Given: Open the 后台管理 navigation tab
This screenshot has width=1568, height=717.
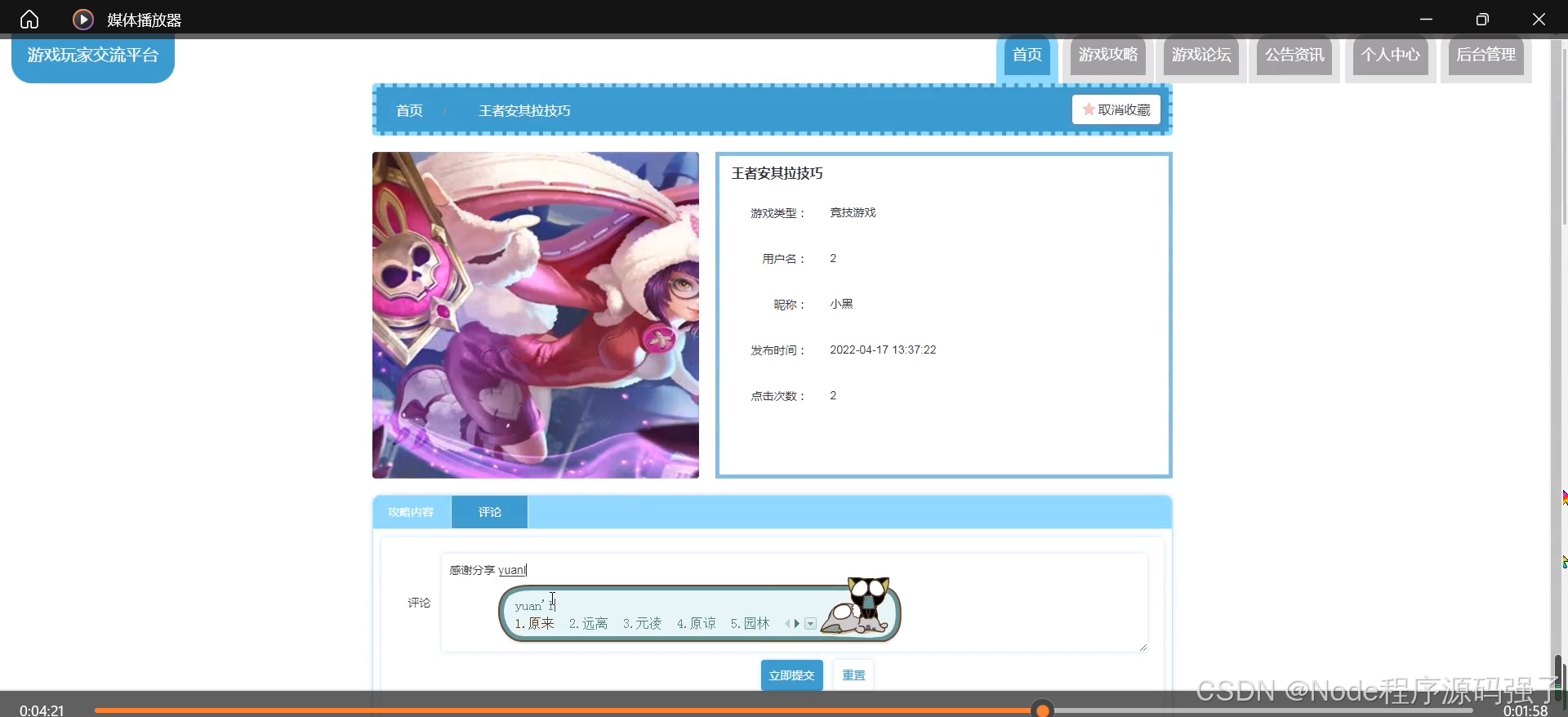Looking at the screenshot, I should 1486,55.
